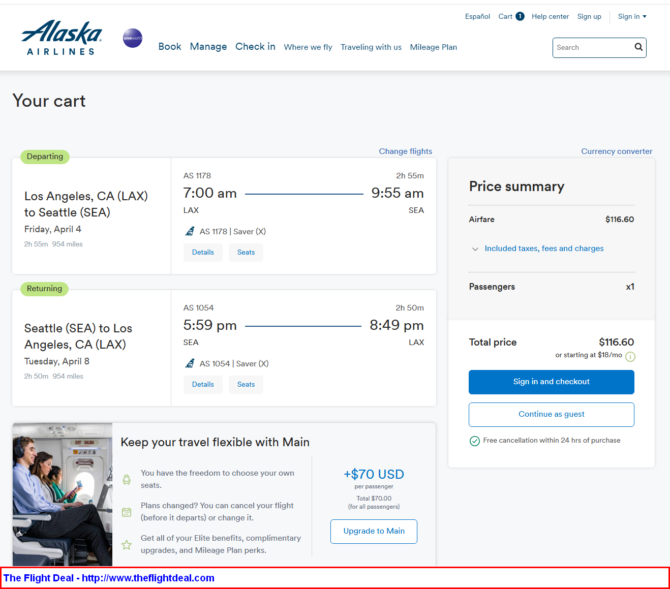This screenshot has height=589, width=670.
Task: Click the 9:55 am arrival time
Action: 397,193
